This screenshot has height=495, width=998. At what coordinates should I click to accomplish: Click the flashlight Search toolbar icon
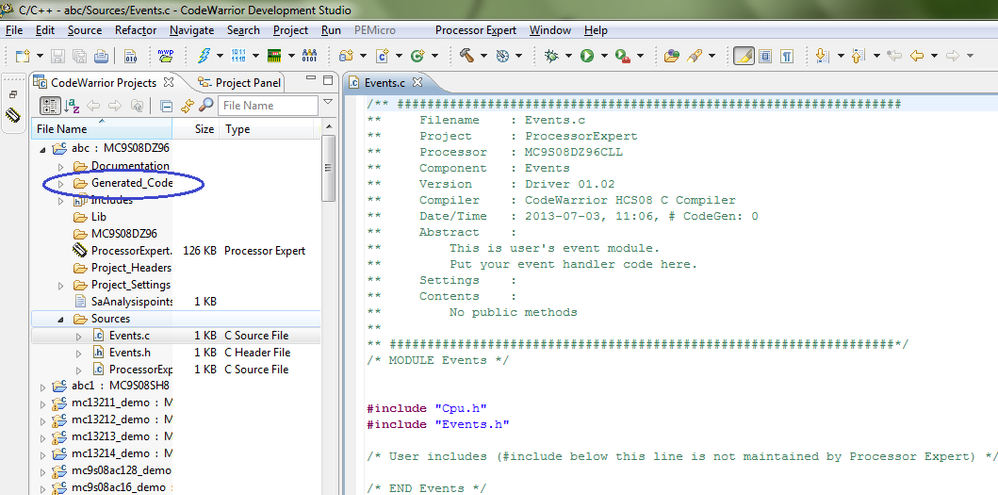[694, 56]
